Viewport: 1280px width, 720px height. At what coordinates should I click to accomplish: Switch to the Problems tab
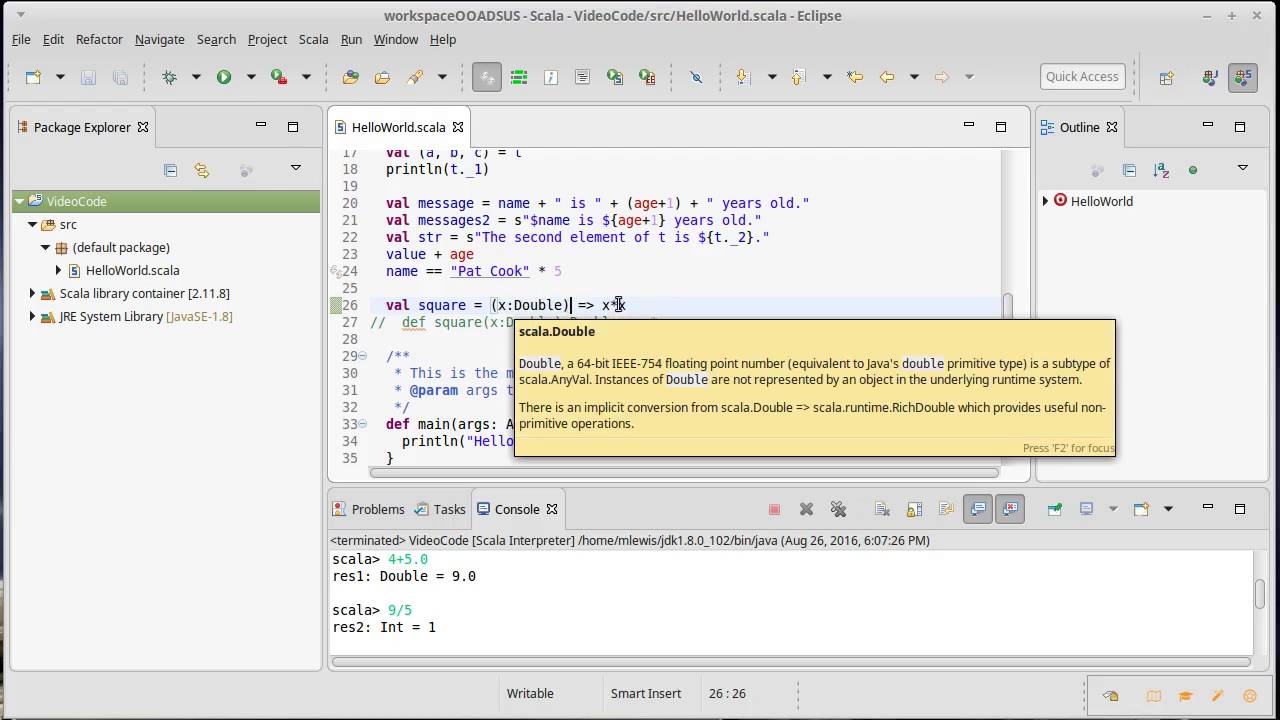(x=368, y=509)
